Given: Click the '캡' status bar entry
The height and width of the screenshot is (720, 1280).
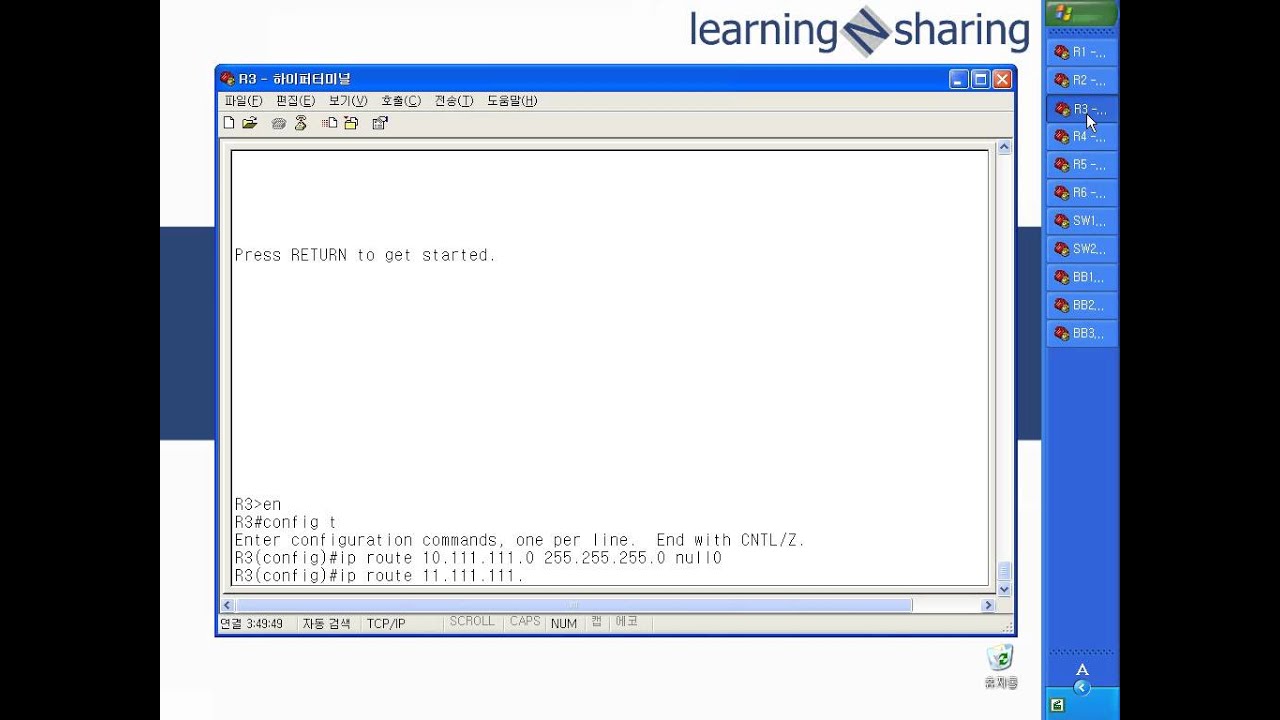Looking at the screenshot, I should (596, 622).
